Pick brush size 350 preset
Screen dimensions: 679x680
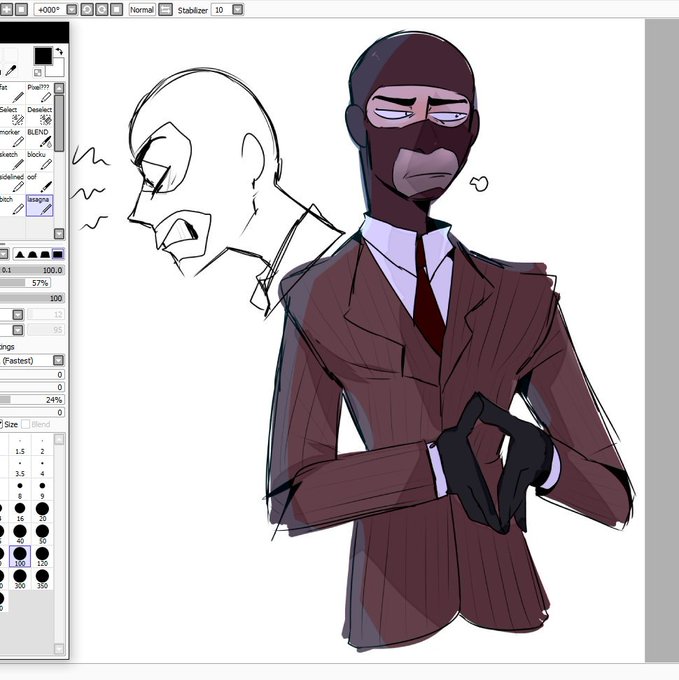pyautogui.click(x=42, y=579)
